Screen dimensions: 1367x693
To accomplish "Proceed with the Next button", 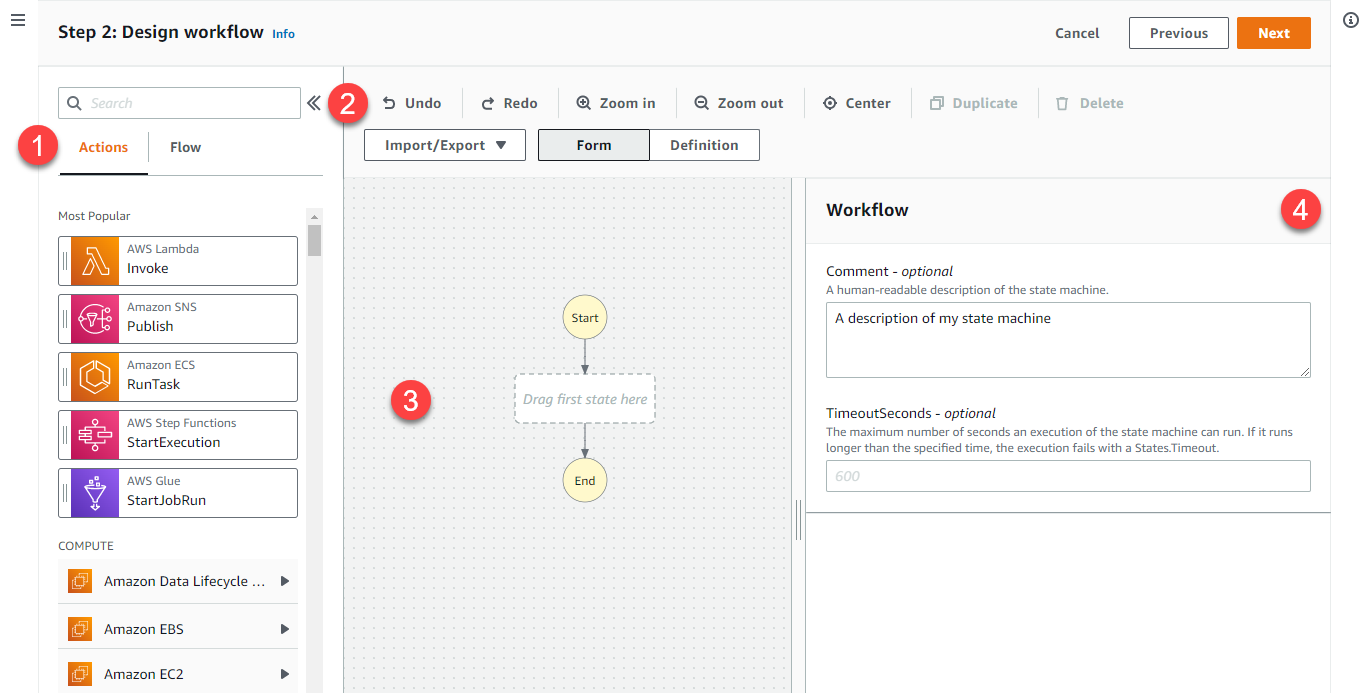I will click(1274, 33).
